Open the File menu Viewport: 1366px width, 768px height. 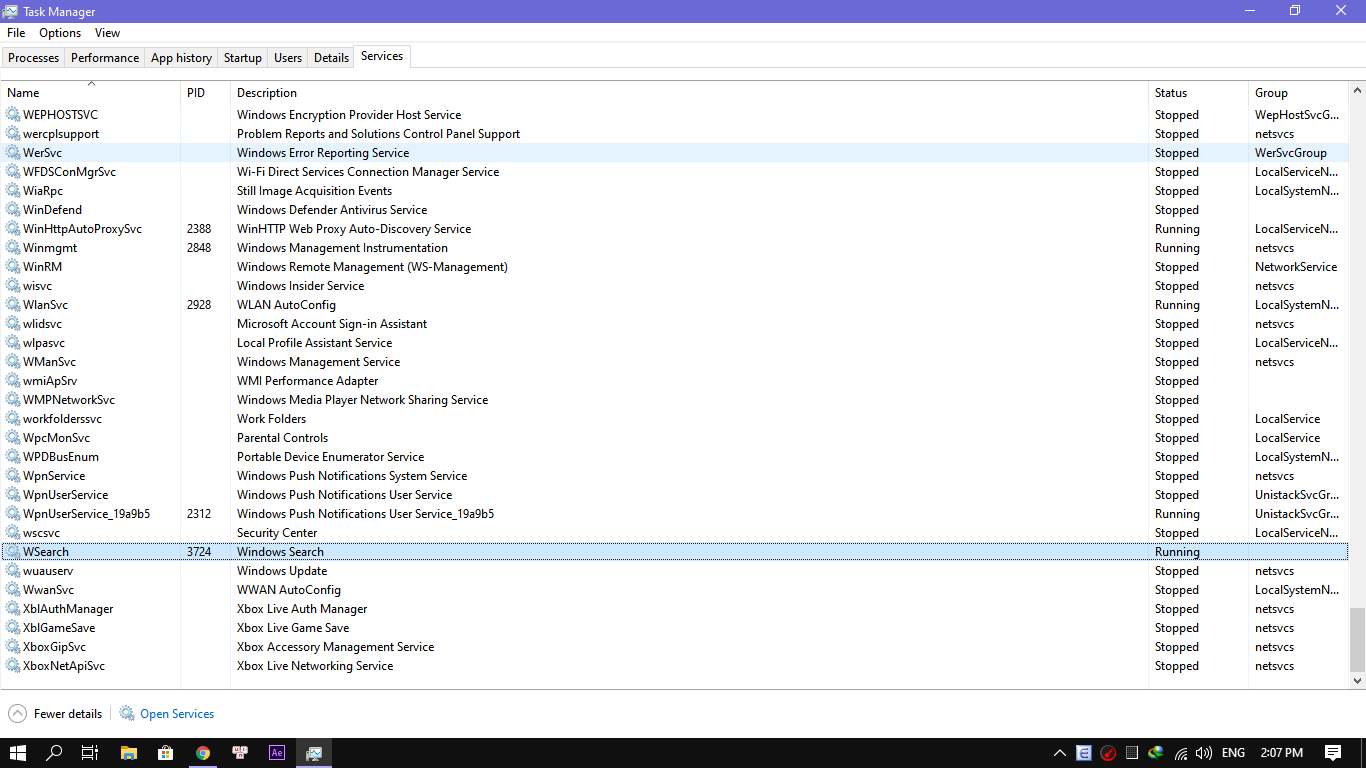pos(16,33)
